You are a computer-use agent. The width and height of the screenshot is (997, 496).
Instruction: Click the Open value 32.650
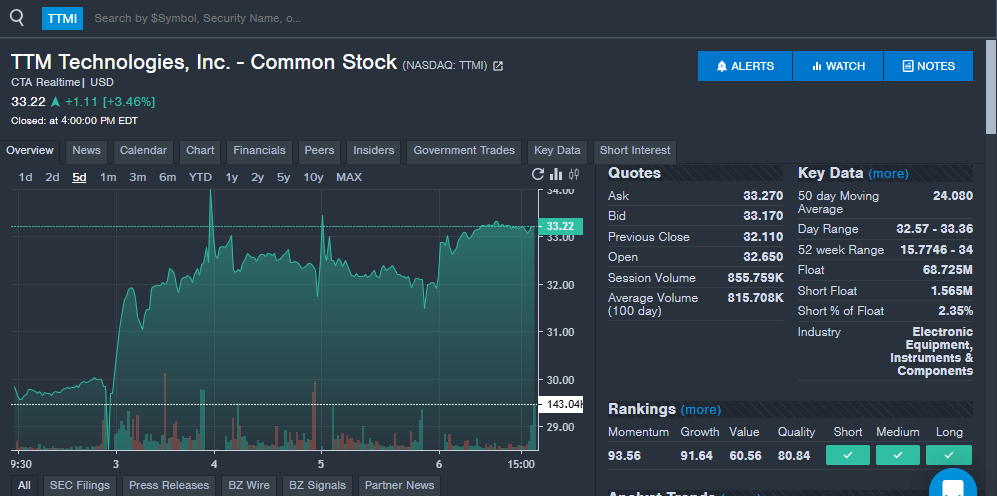point(763,257)
